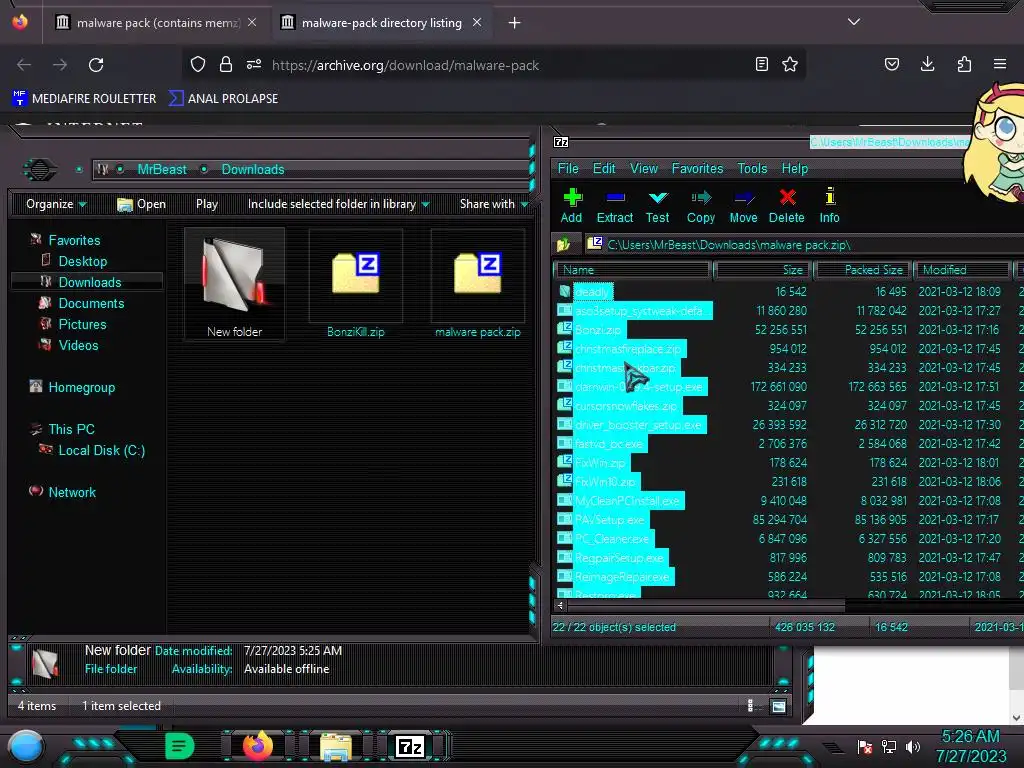Viewport: 1024px width, 768px height.
Task: Select Desktop in Favorites sidebar
Action: pos(82,261)
